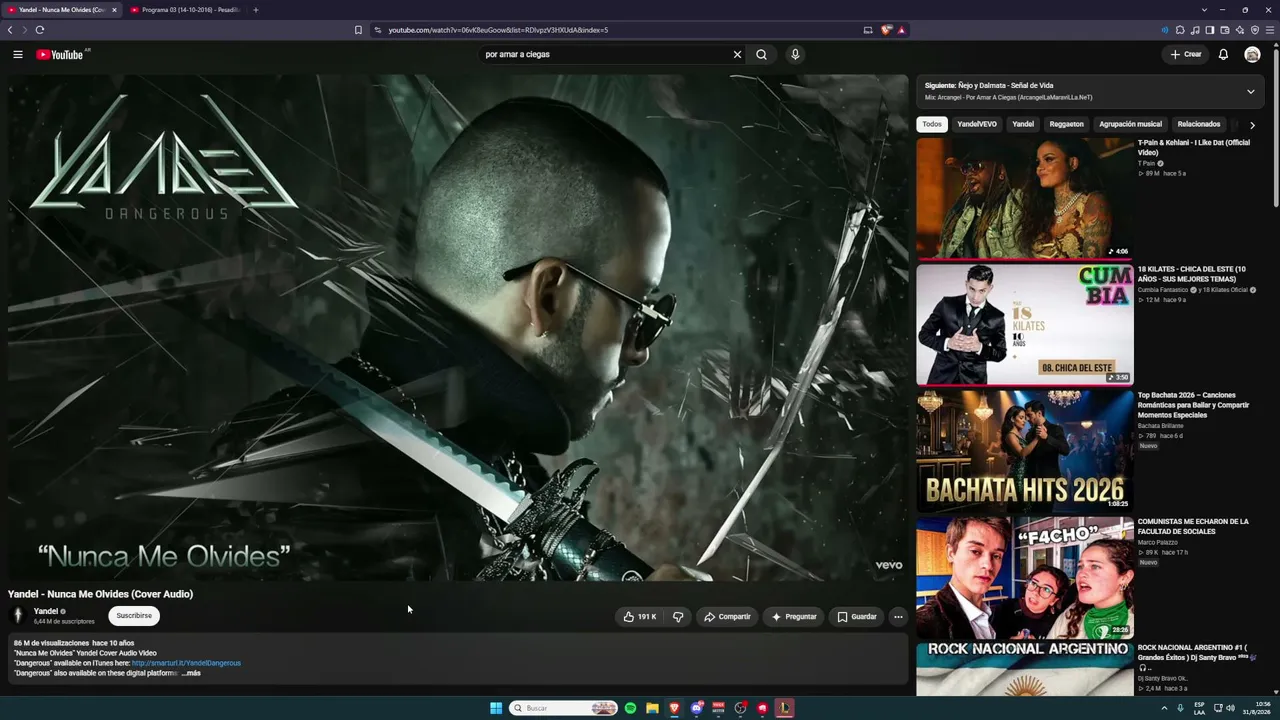Click the "Preguntar" button
The image size is (1280, 720).
794,617
